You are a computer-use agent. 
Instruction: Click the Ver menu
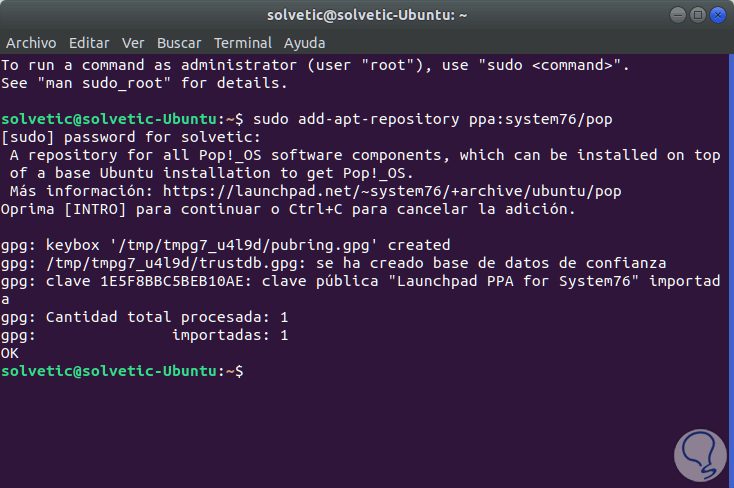click(x=133, y=43)
